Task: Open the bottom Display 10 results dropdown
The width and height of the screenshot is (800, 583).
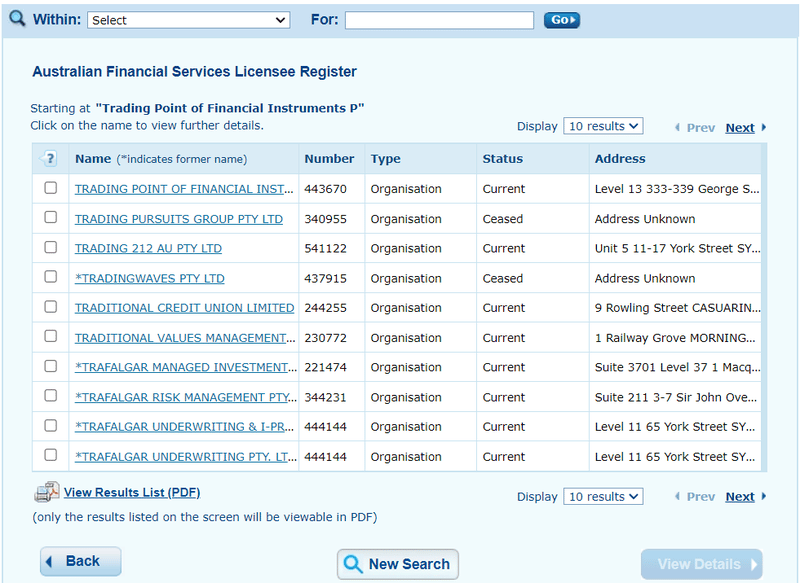Action: [603, 496]
